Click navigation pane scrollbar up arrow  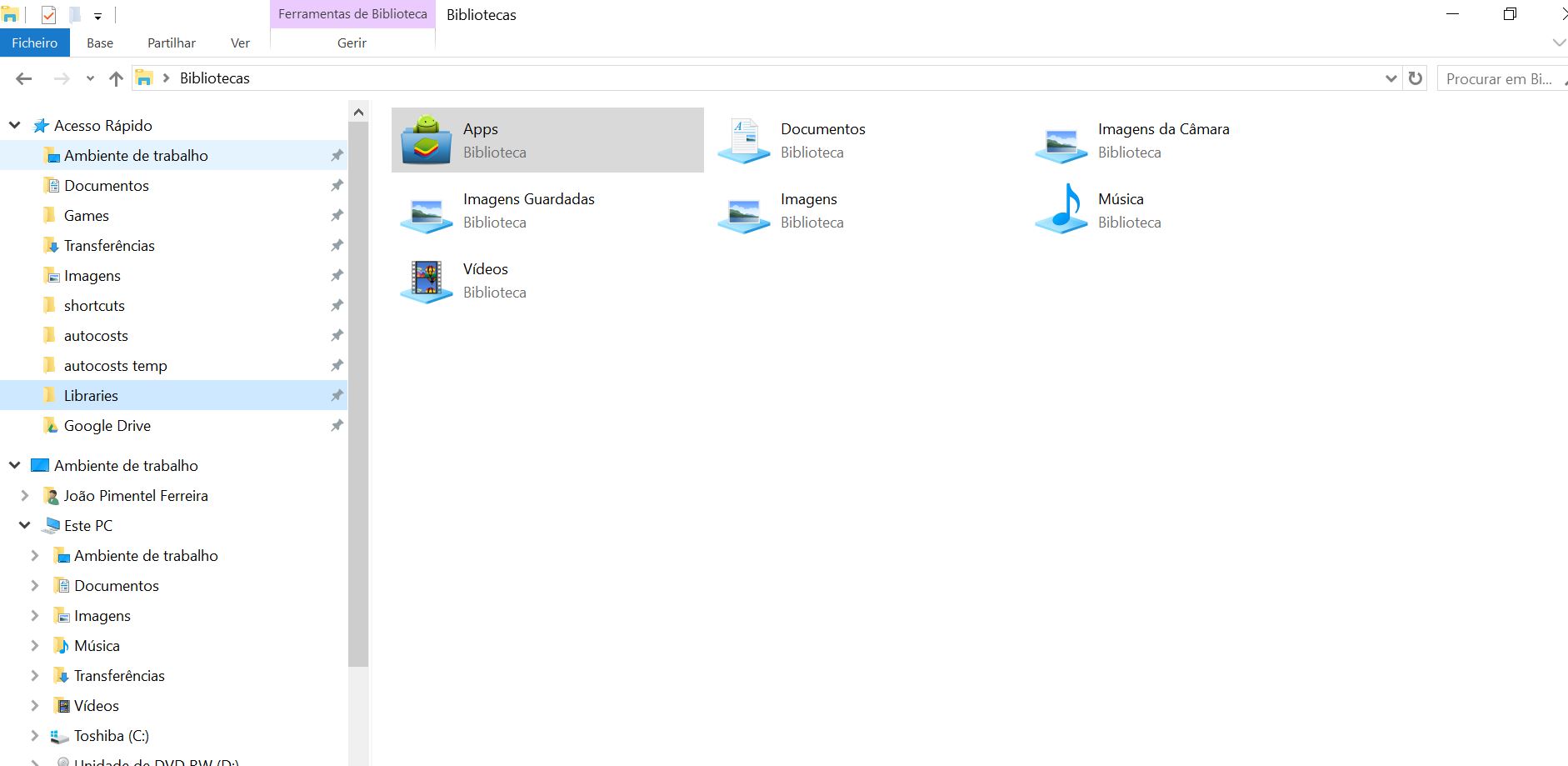click(x=358, y=113)
